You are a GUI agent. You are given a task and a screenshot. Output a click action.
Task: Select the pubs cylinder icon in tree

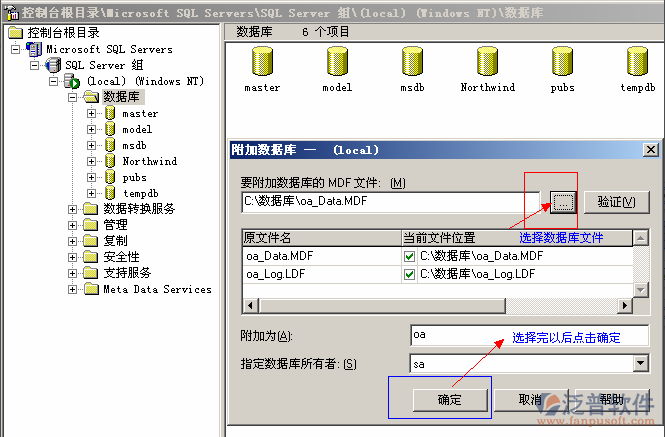coord(110,177)
